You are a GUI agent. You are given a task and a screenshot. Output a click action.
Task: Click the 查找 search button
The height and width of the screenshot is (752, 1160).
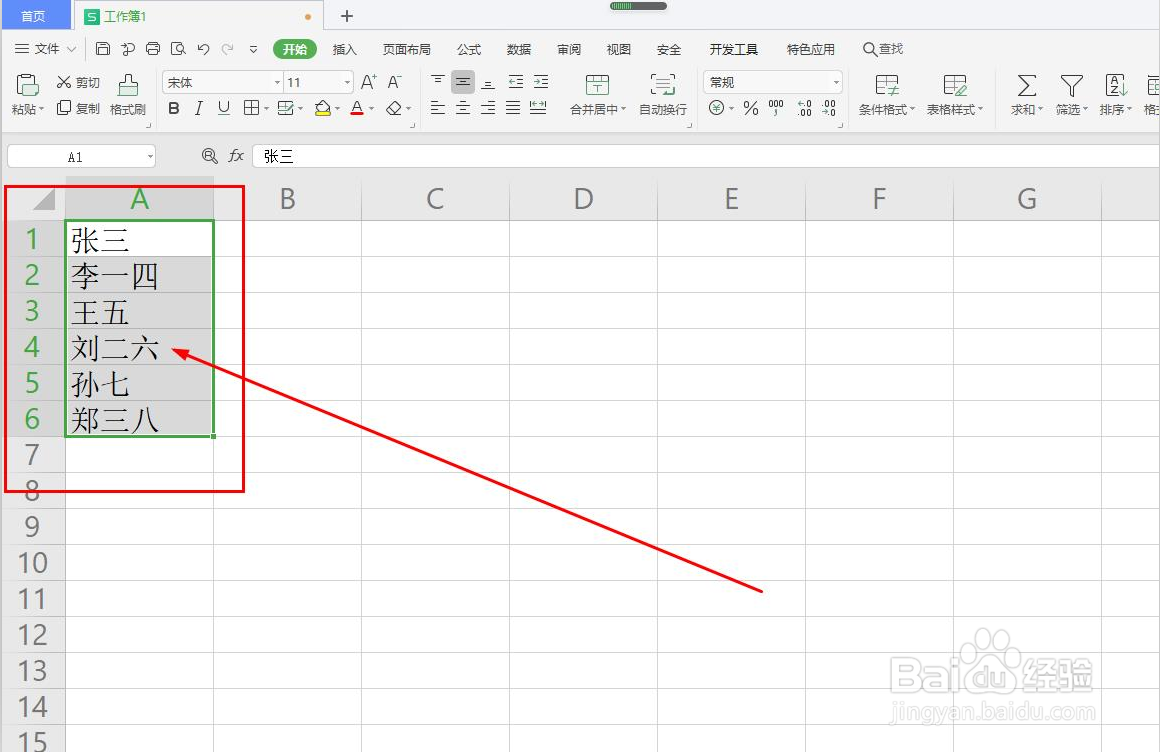pyautogui.click(x=883, y=49)
